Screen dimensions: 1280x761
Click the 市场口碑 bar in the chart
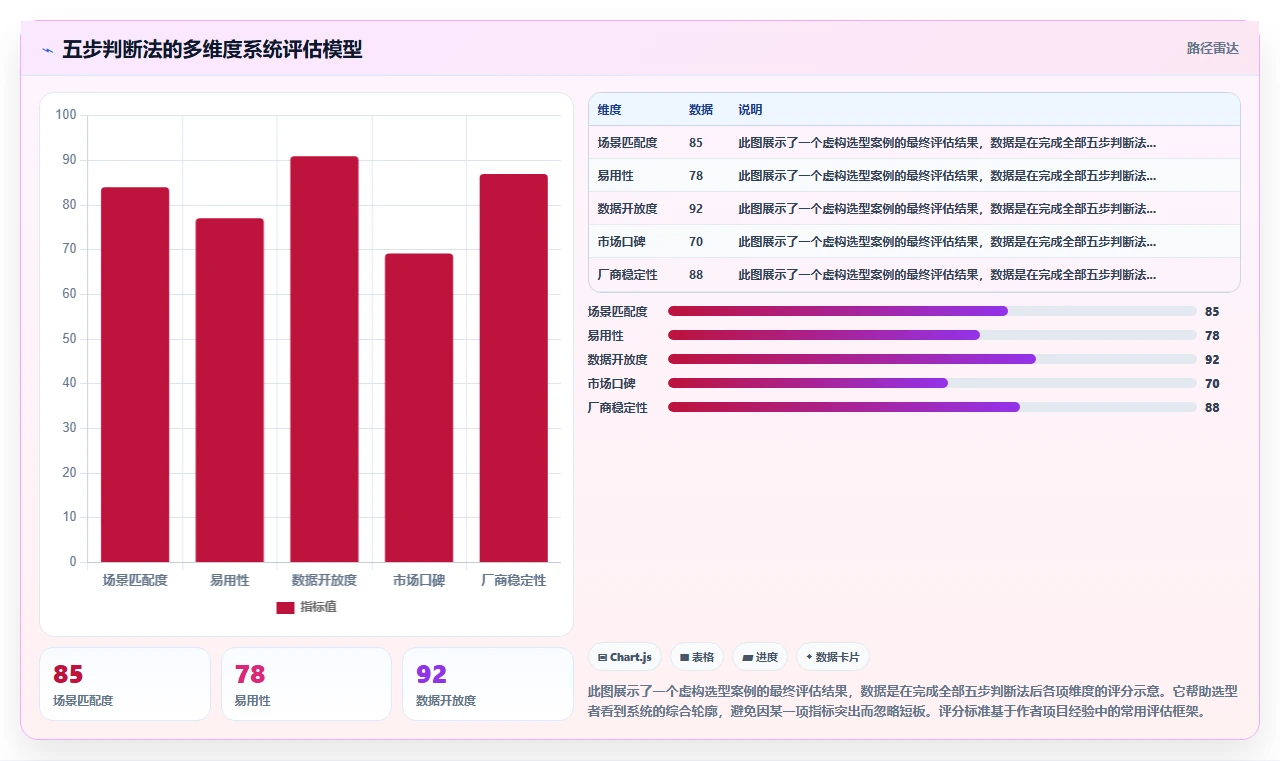pyautogui.click(x=419, y=408)
